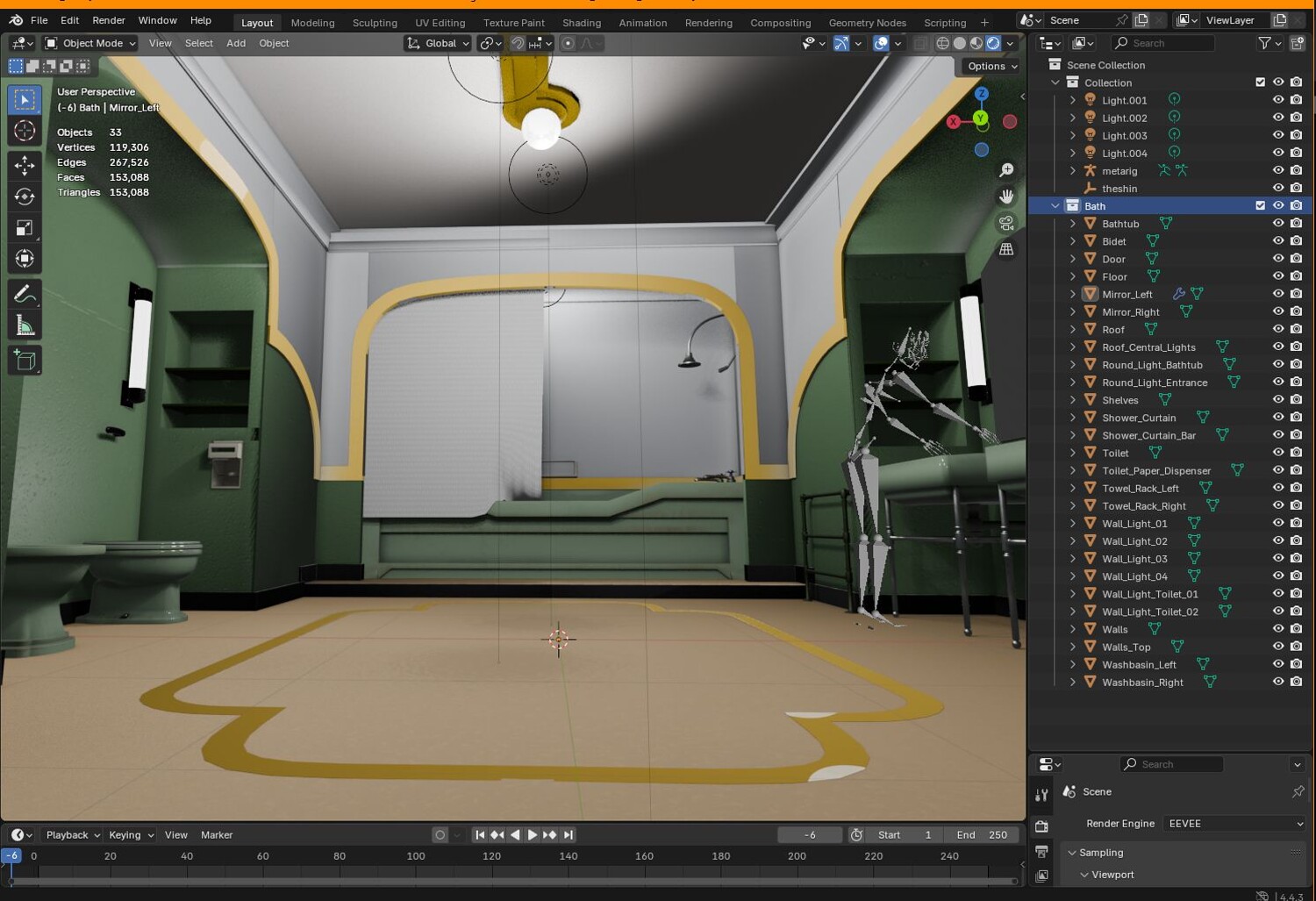Switch orthographic/perspective with the grid icon

(1006, 249)
